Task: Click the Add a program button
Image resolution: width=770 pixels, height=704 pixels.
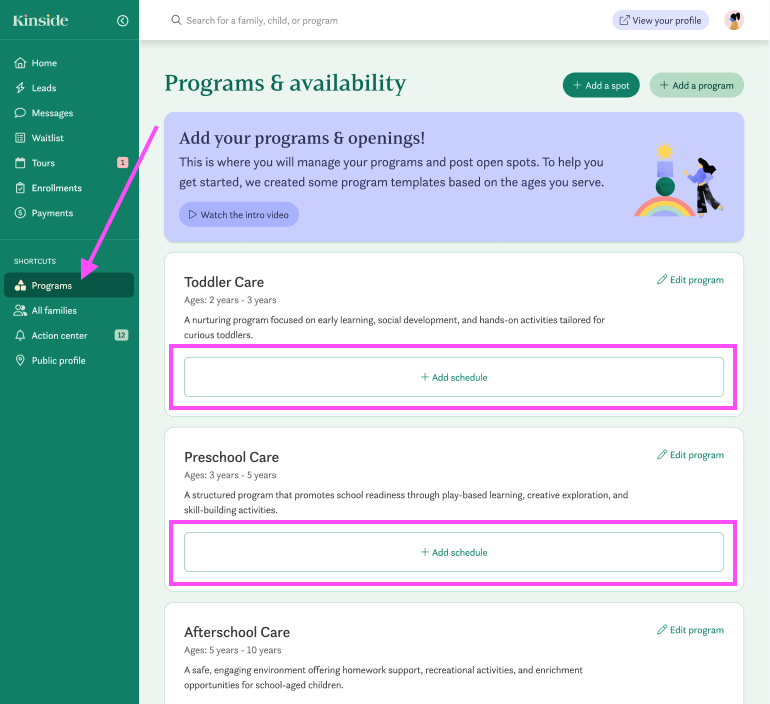Action: pos(696,85)
